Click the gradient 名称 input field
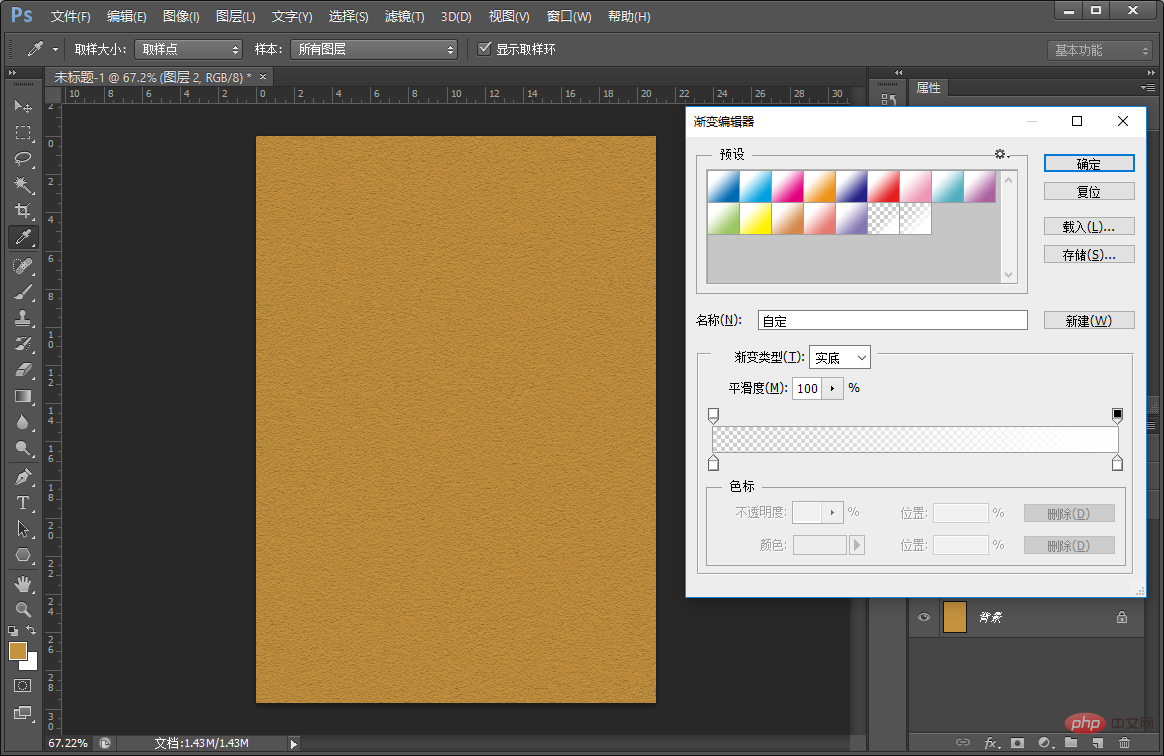The image size is (1164, 756). pyautogui.click(x=892, y=320)
